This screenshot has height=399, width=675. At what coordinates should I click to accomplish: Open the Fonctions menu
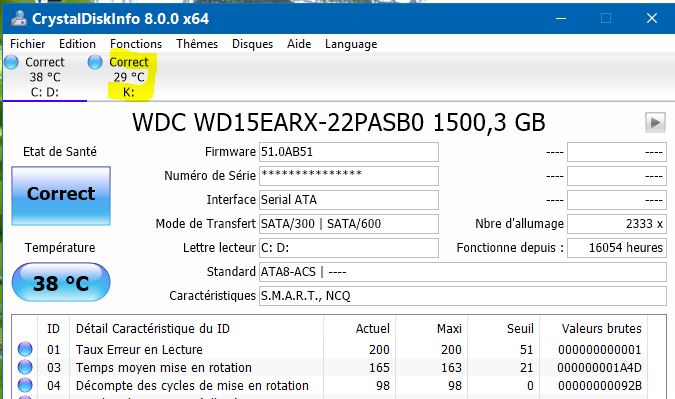(x=136, y=44)
